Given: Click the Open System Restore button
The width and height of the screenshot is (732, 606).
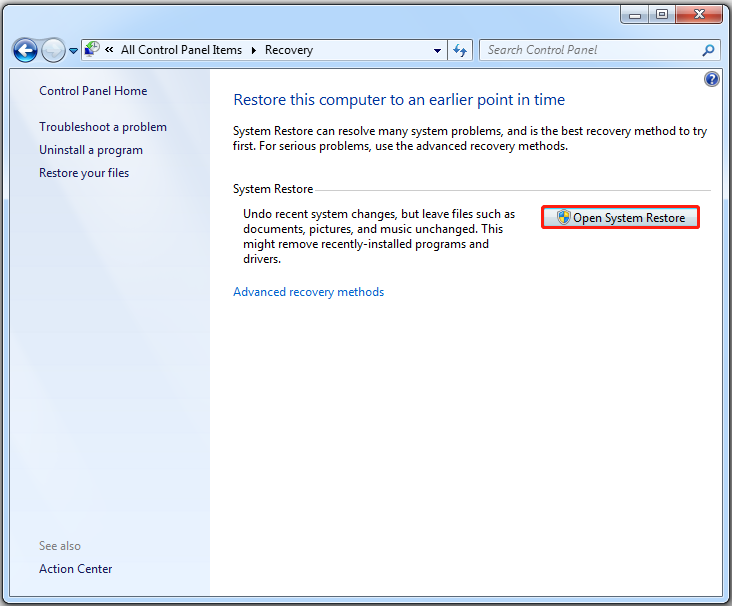Looking at the screenshot, I should [620, 218].
